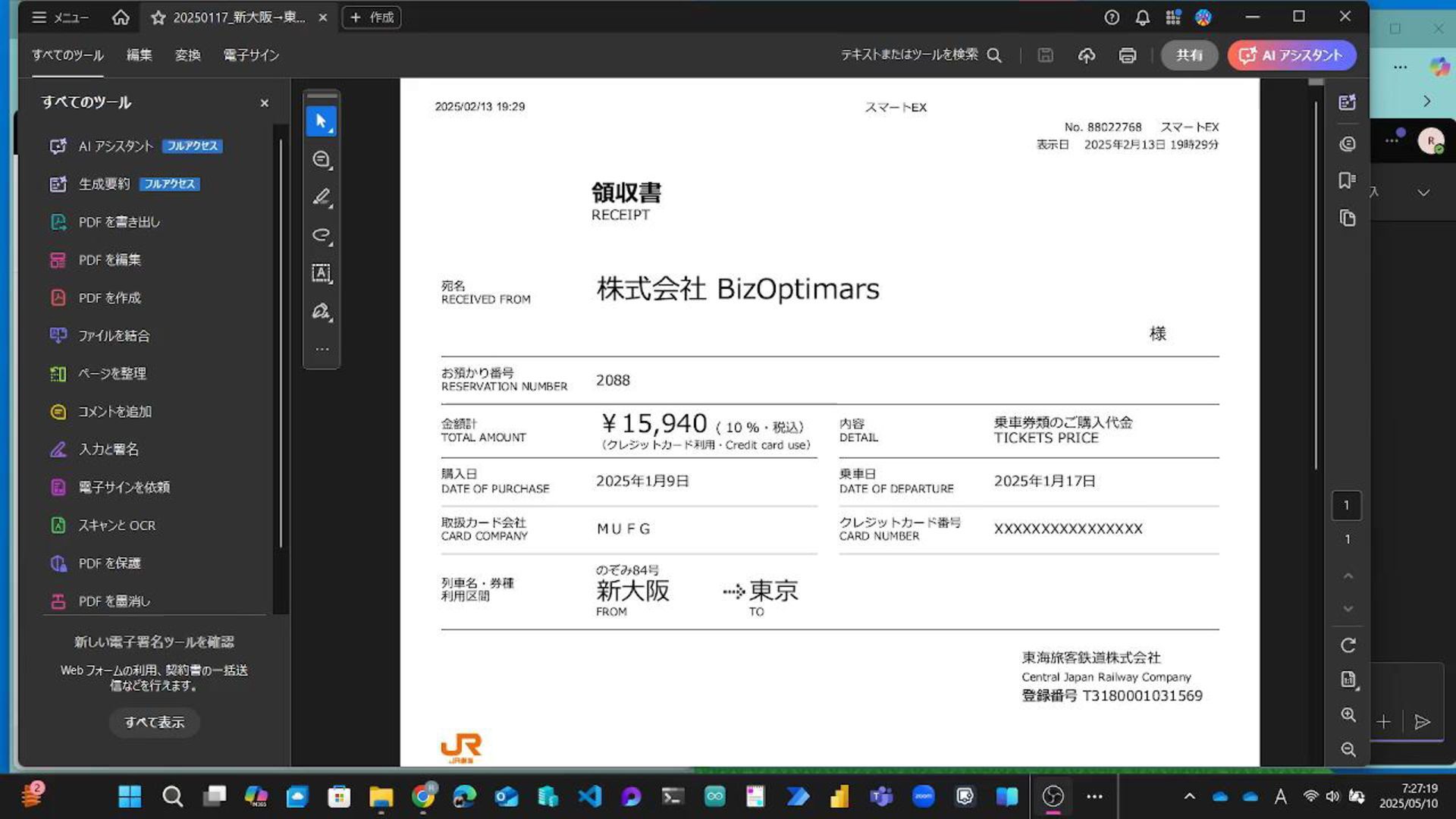Choose the text box tool

coord(321,273)
